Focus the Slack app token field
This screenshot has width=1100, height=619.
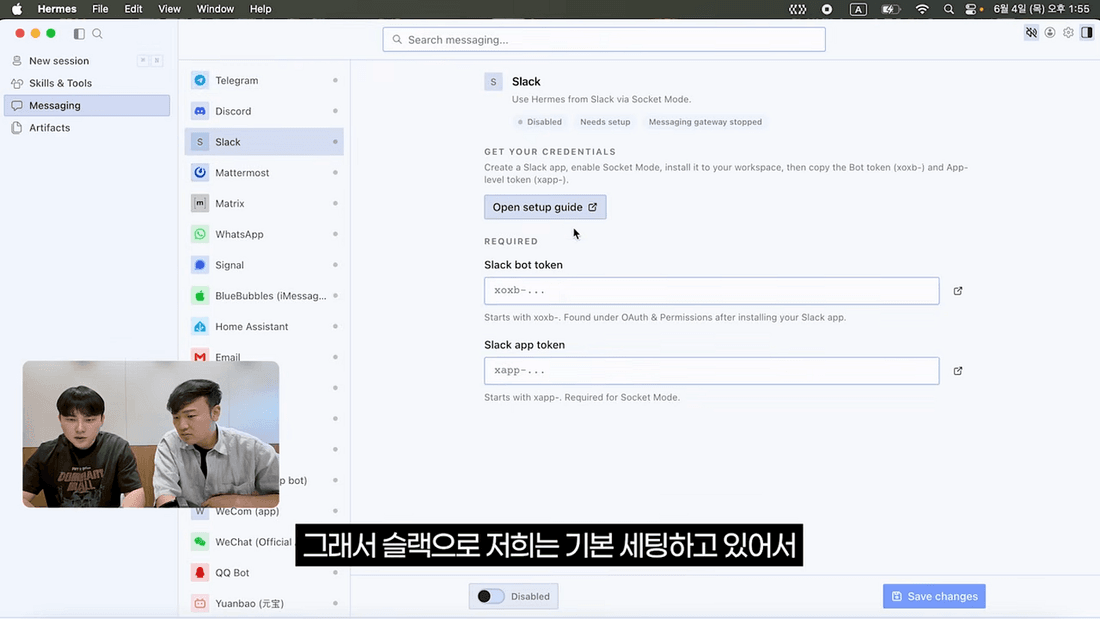(x=711, y=371)
